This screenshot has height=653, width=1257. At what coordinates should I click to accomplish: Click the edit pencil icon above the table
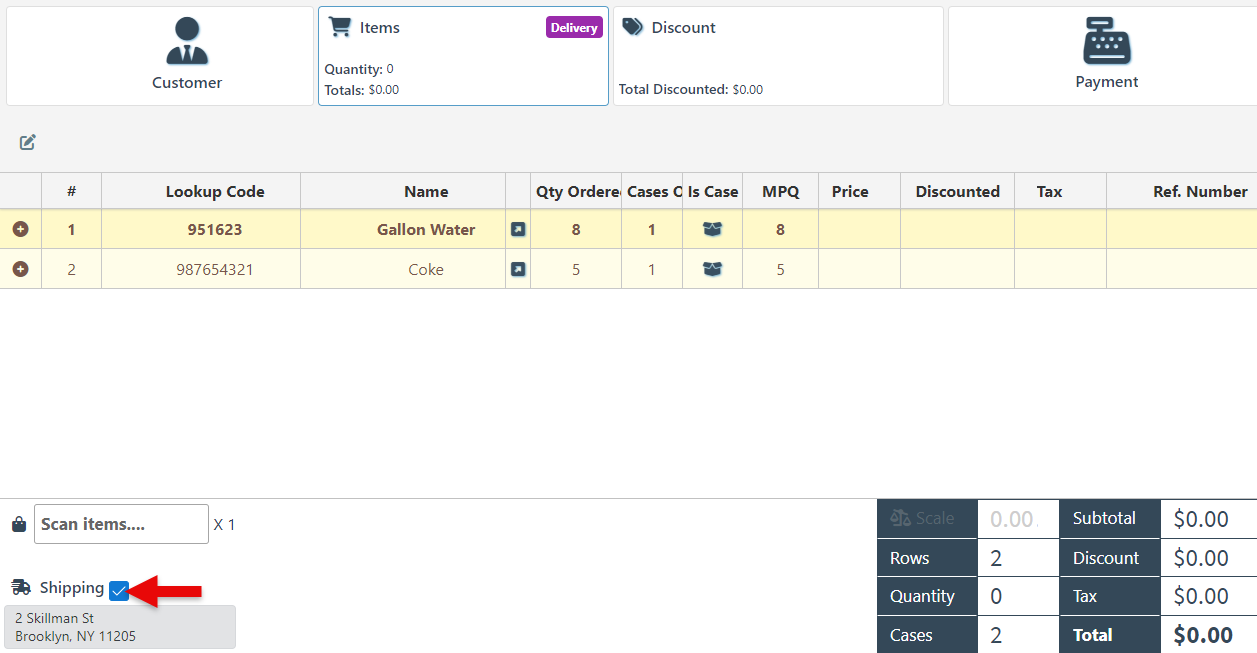click(28, 142)
